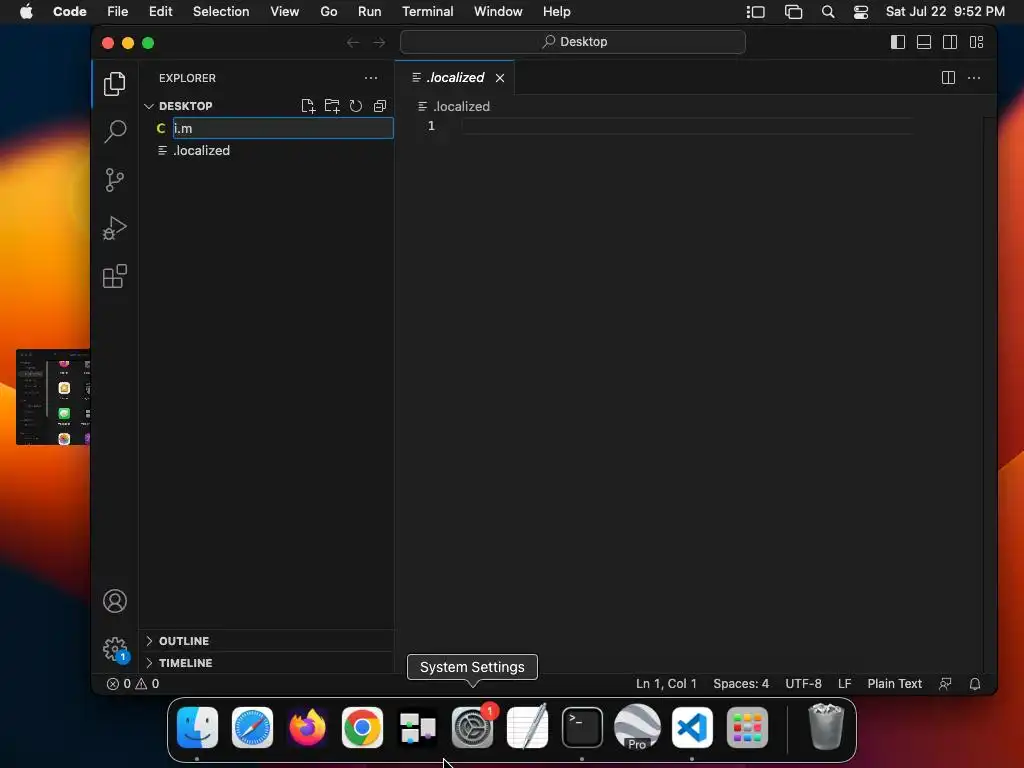The image size is (1024, 768).
Task: Close the .localized tab
Action: [x=500, y=78]
